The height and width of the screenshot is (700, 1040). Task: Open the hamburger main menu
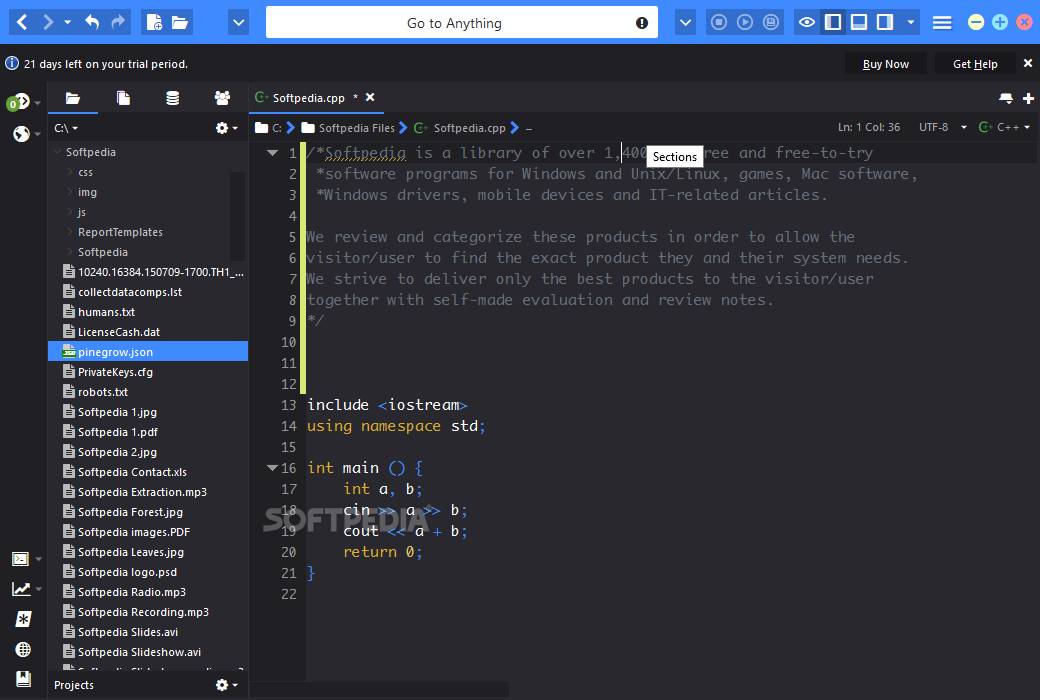[942, 23]
